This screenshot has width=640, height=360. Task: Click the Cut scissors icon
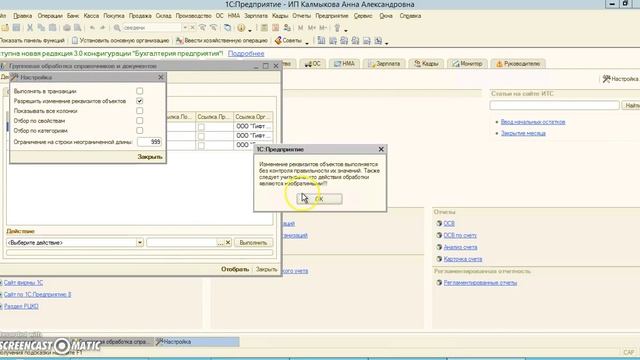30,28
